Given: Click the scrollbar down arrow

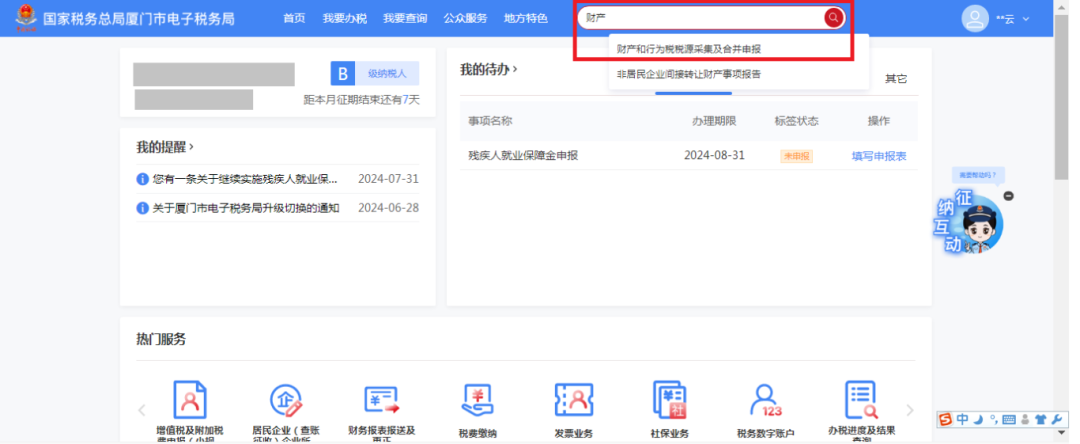Looking at the screenshot, I should [1061, 432].
